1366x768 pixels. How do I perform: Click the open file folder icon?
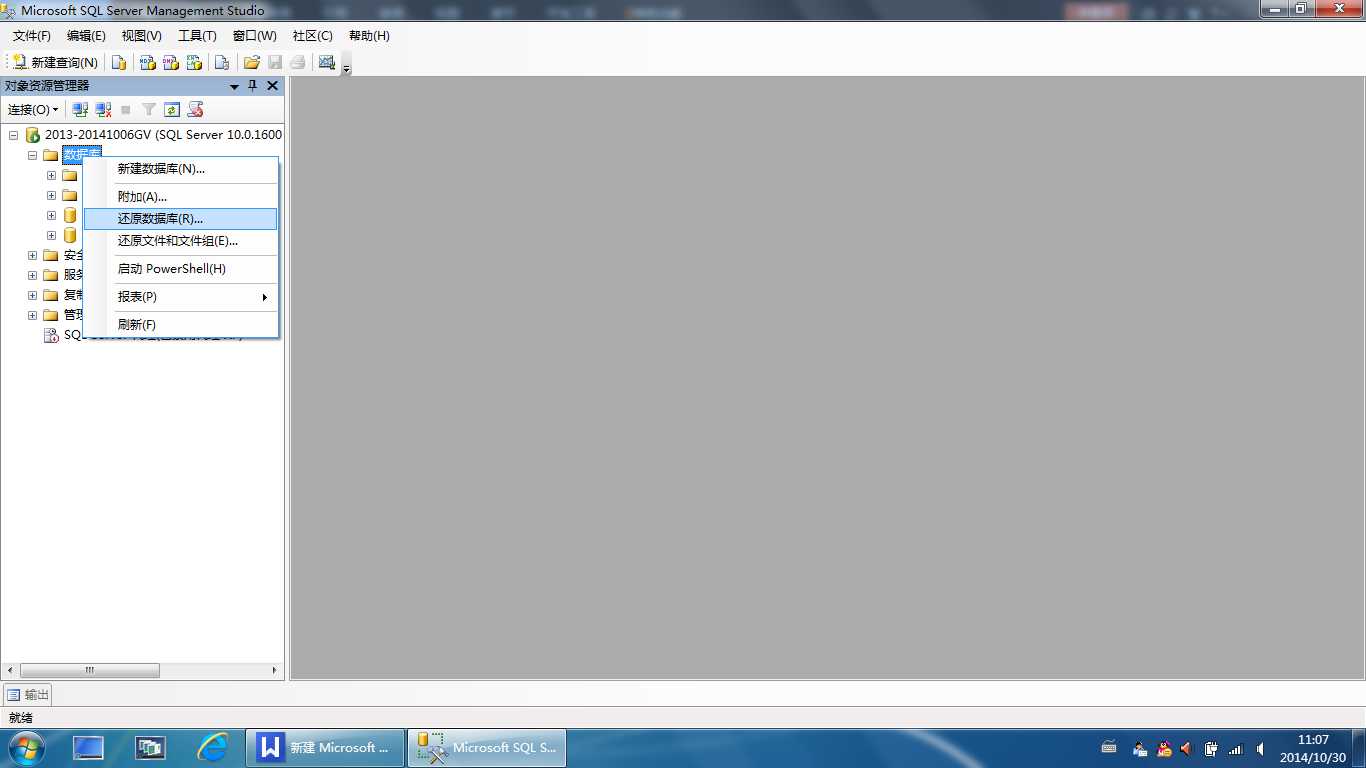pos(251,62)
